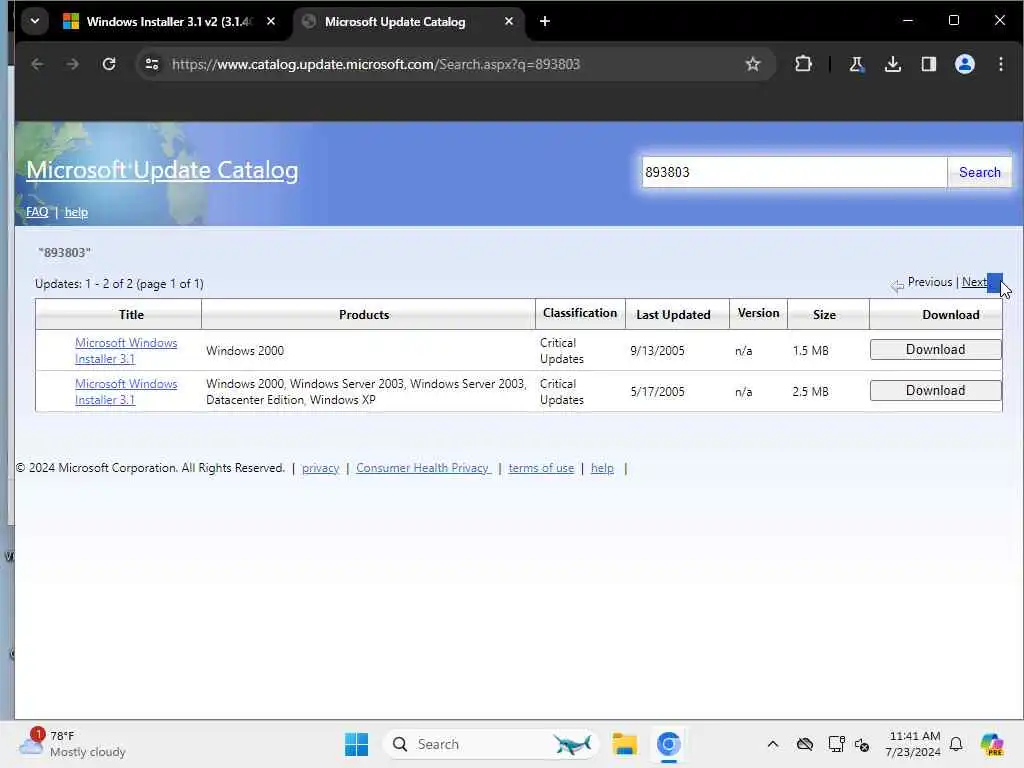
Task: Sort results by Title column
Action: click(x=131, y=315)
